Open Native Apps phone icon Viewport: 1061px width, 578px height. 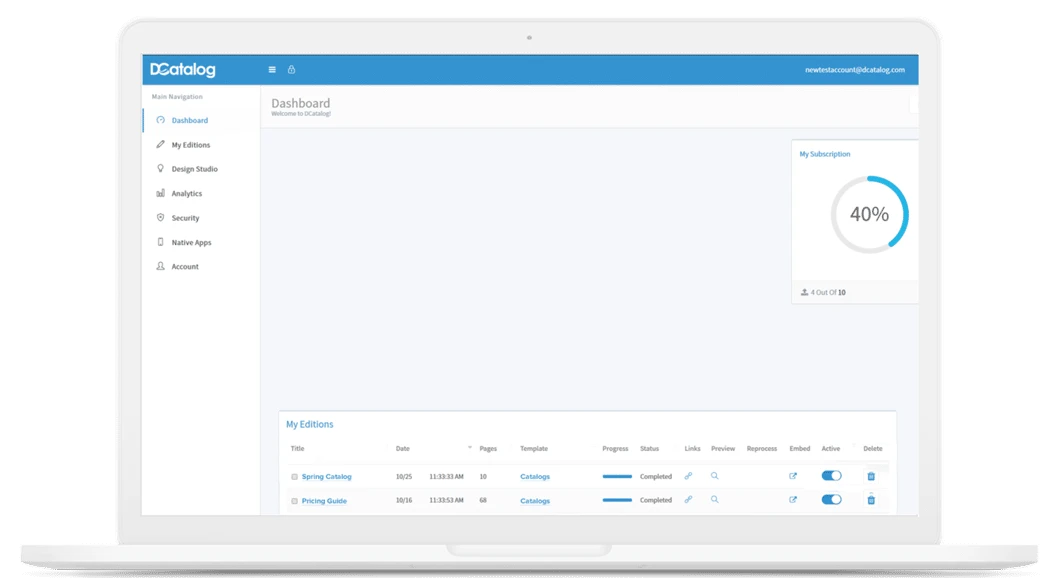161,242
